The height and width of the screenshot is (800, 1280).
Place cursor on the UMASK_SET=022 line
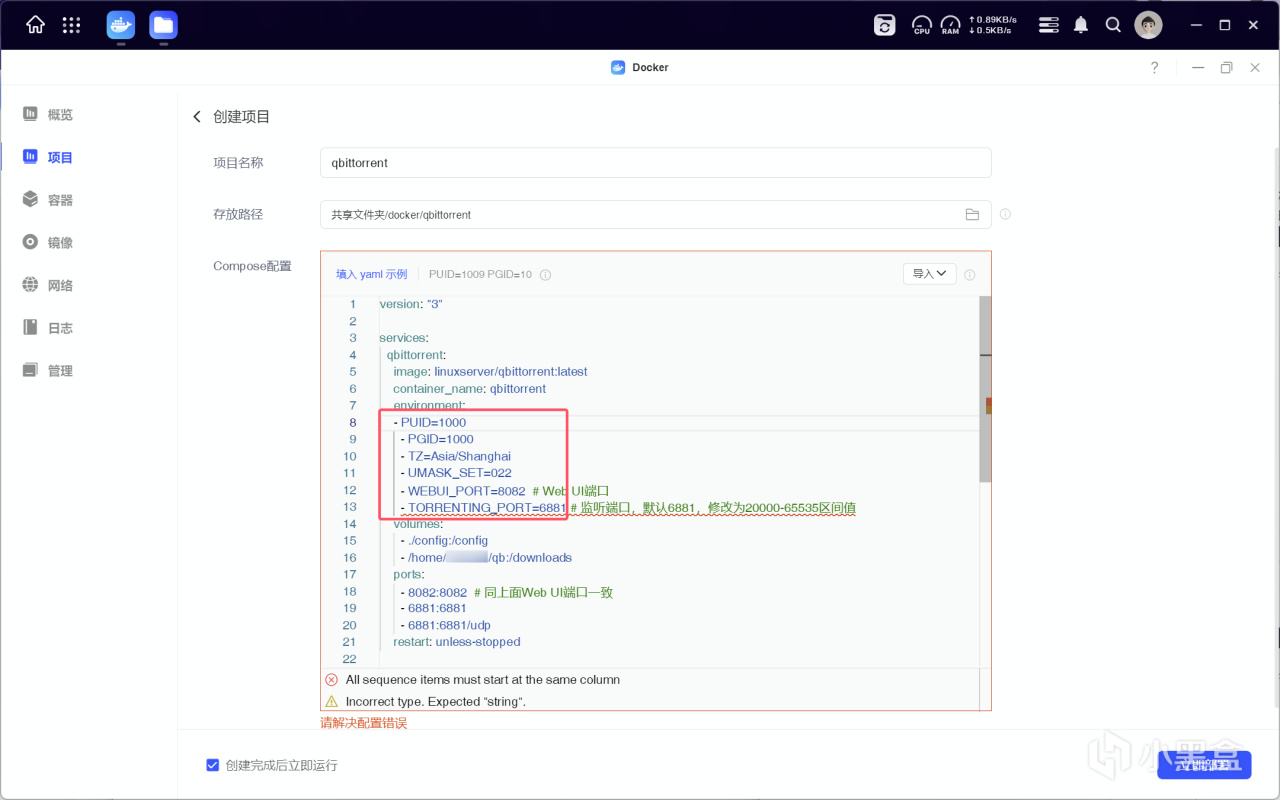point(456,473)
